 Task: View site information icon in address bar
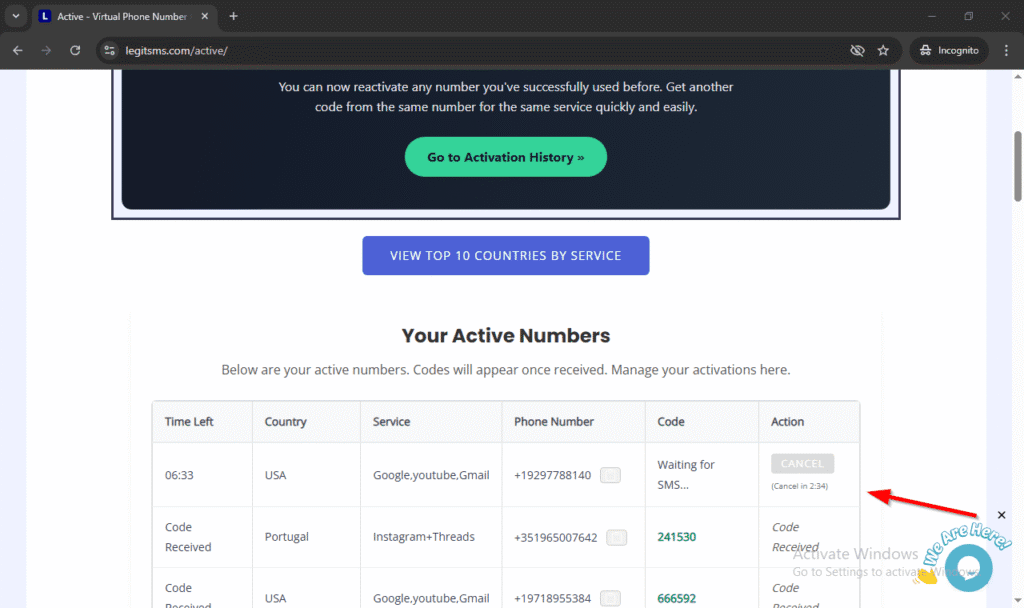[111, 50]
